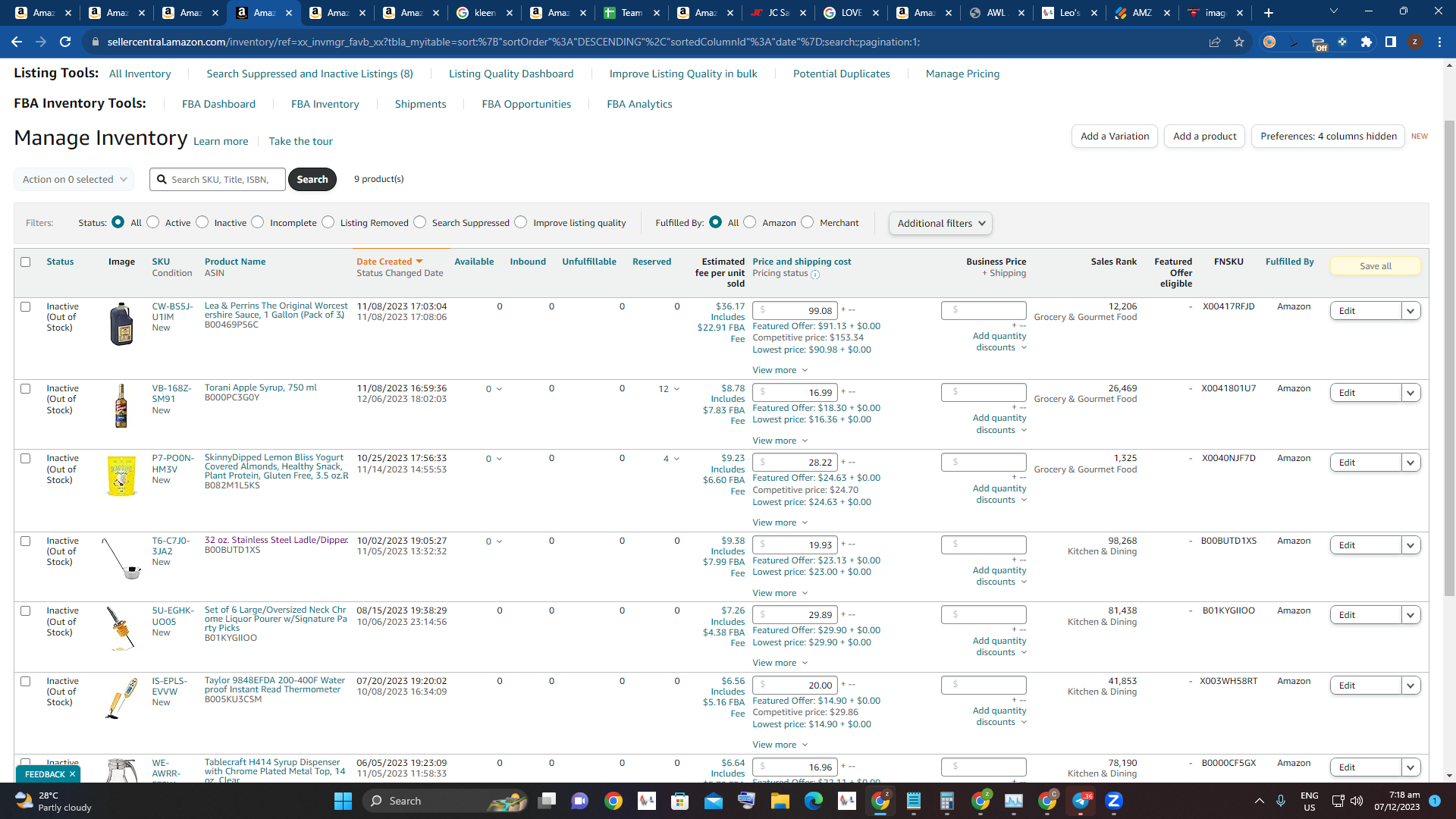The width and height of the screenshot is (1456, 819).
Task: Open the browser tab search chevron
Action: pos(1334,11)
